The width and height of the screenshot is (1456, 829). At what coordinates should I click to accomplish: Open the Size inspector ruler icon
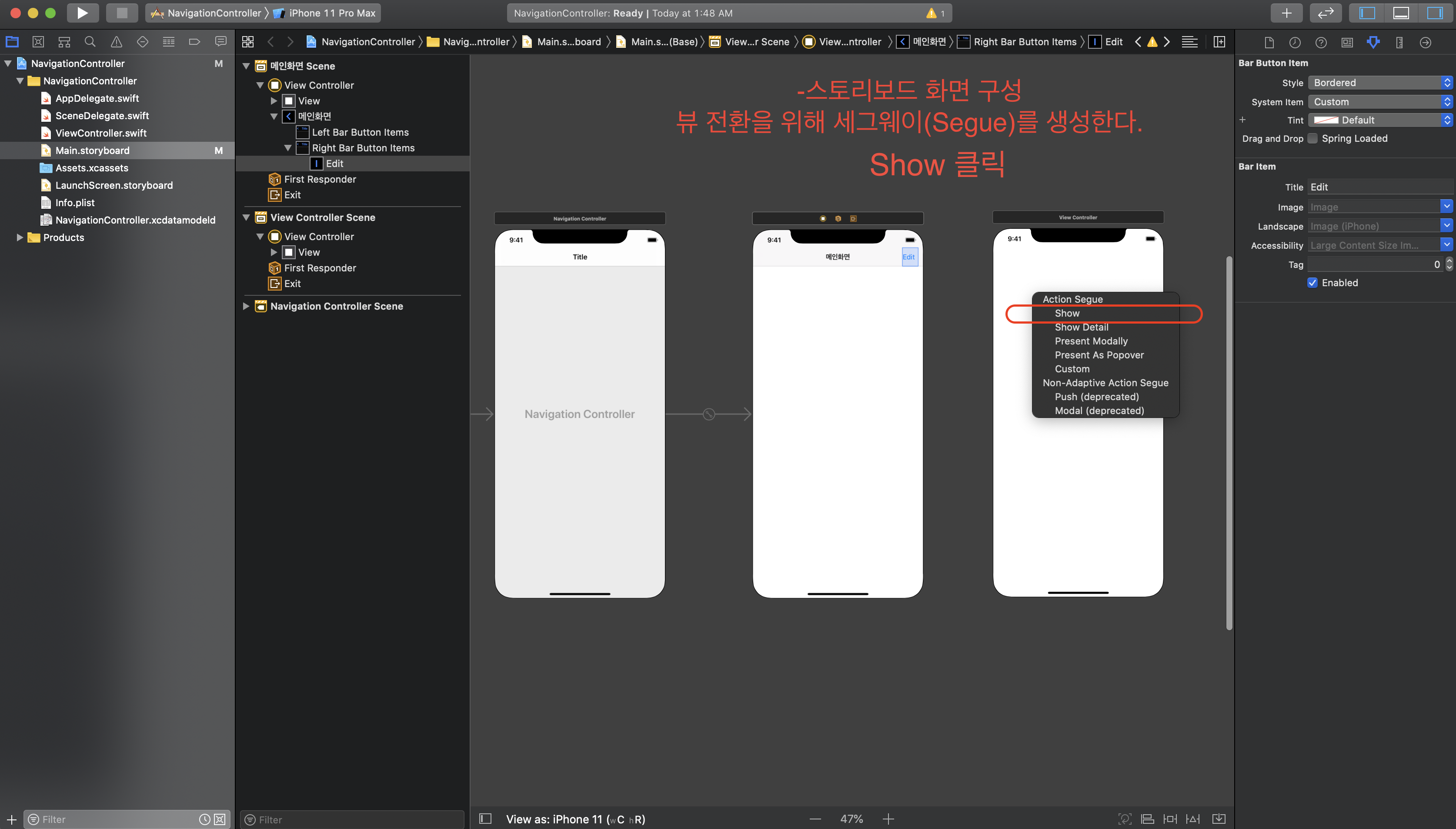1399,42
